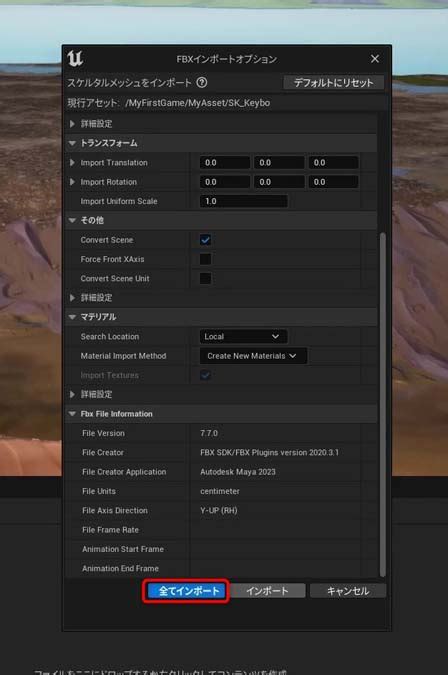Image resolution: width=448 pixels, height=675 pixels.
Task: Click the スケルタルメッシュをインポート heading
Action: tap(129, 83)
